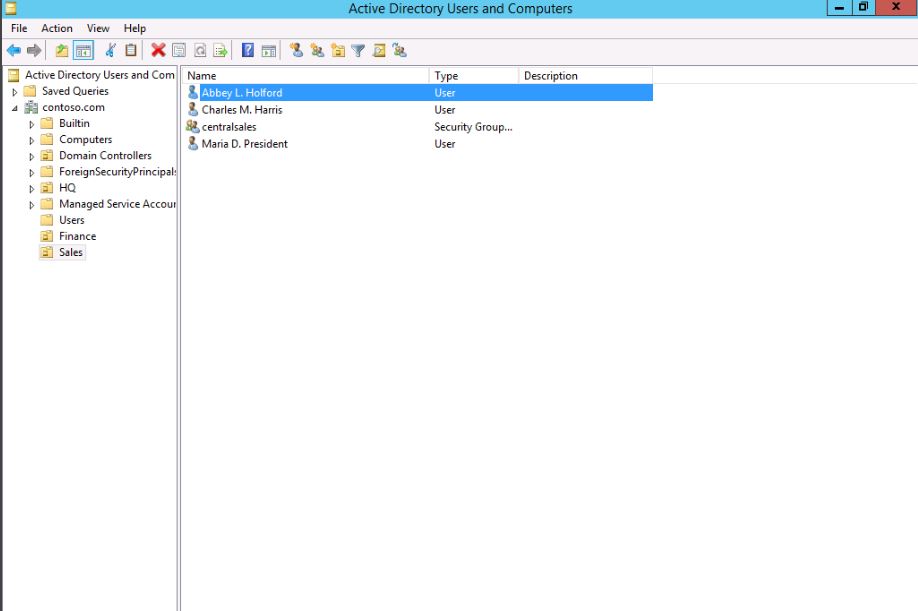Select Computers in the tree
This screenshot has width=918, height=611.
[85, 139]
